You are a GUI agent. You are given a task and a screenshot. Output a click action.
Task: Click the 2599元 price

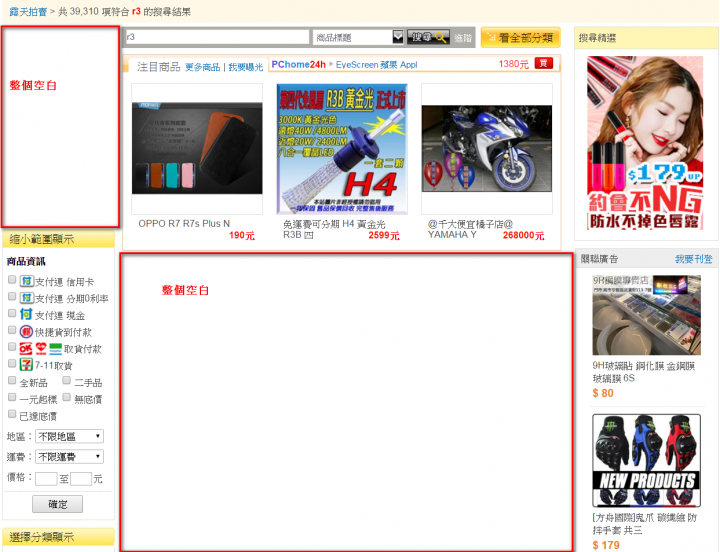[384, 235]
